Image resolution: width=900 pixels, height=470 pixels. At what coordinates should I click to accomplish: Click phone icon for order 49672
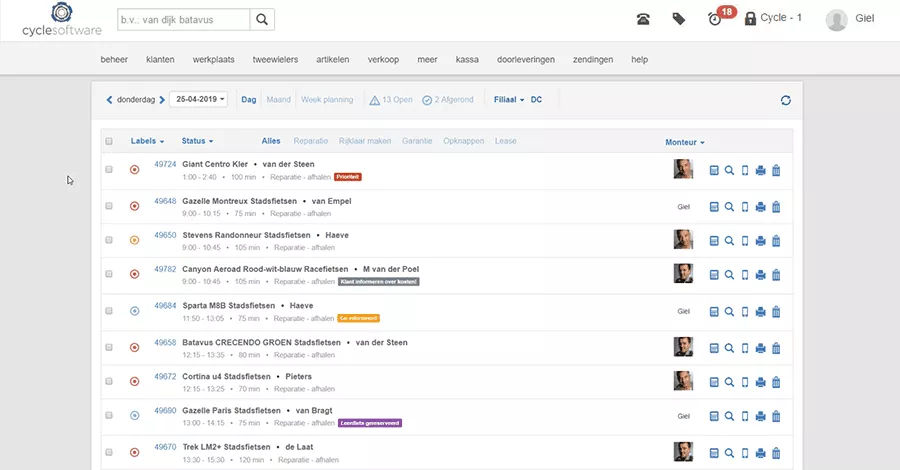[745, 382]
